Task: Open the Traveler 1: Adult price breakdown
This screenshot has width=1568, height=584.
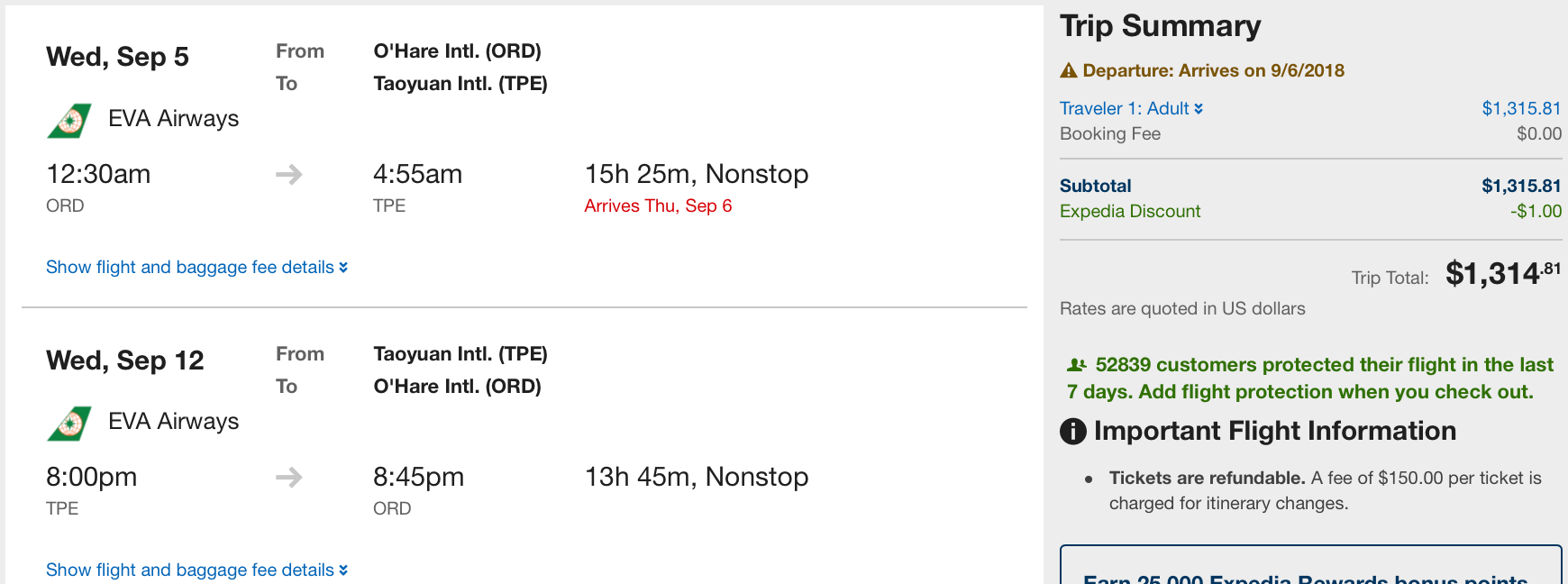Action: pos(1131,109)
